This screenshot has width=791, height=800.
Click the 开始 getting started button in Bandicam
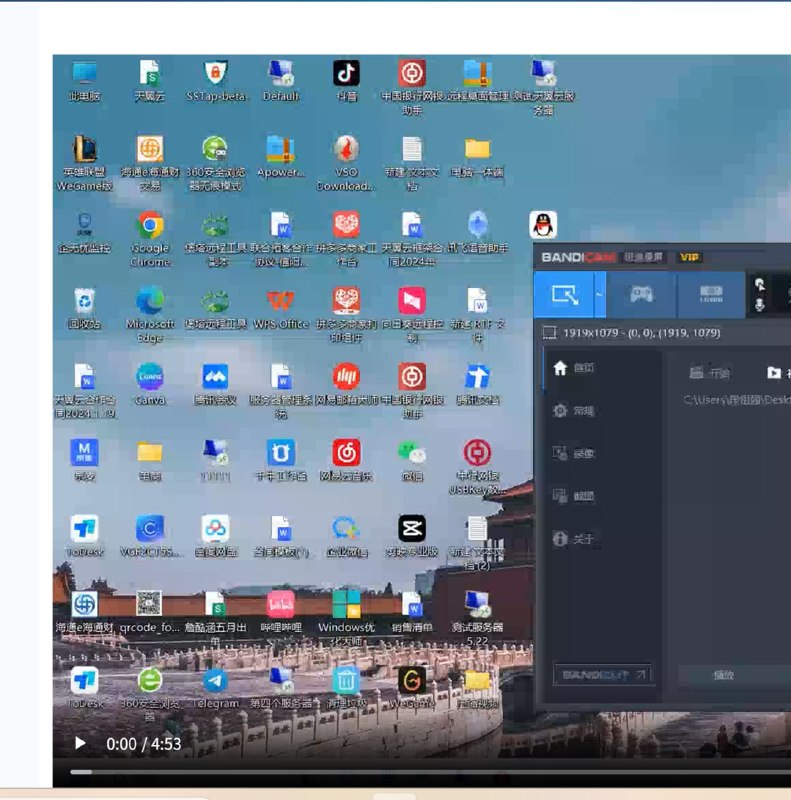coord(709,373)
